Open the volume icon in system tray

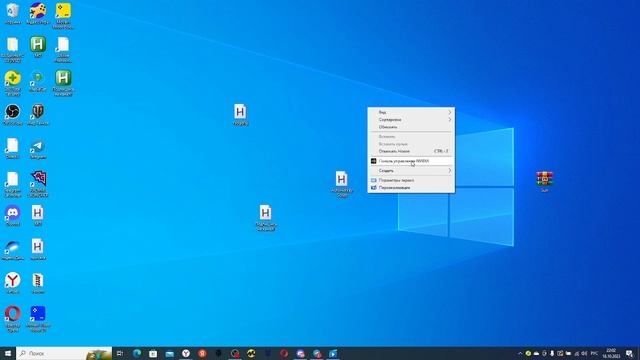584,353
